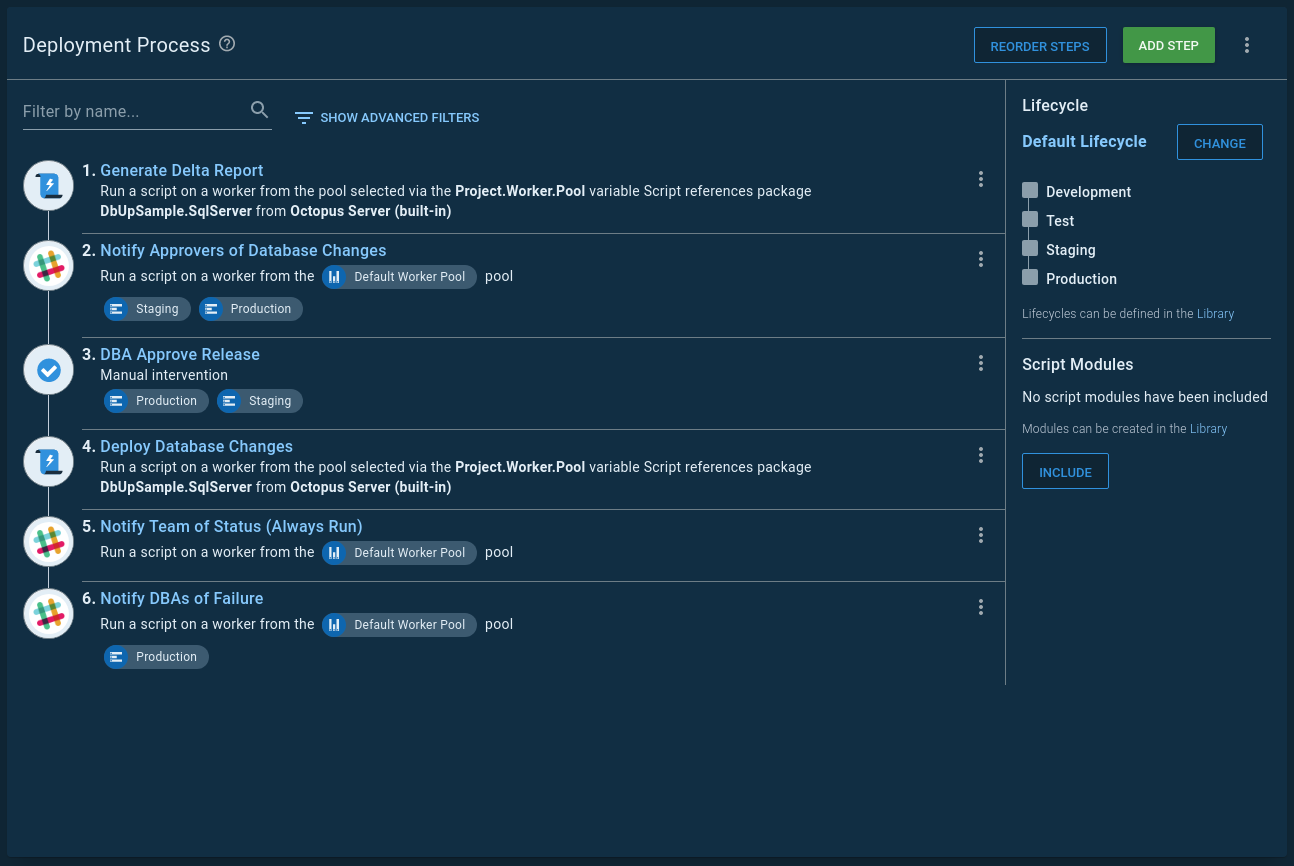Image resolution: width=1294 pixels, height=866 pixels.
Task: Check the Test lifecycle checkbox
Action: pos(1030,220)
